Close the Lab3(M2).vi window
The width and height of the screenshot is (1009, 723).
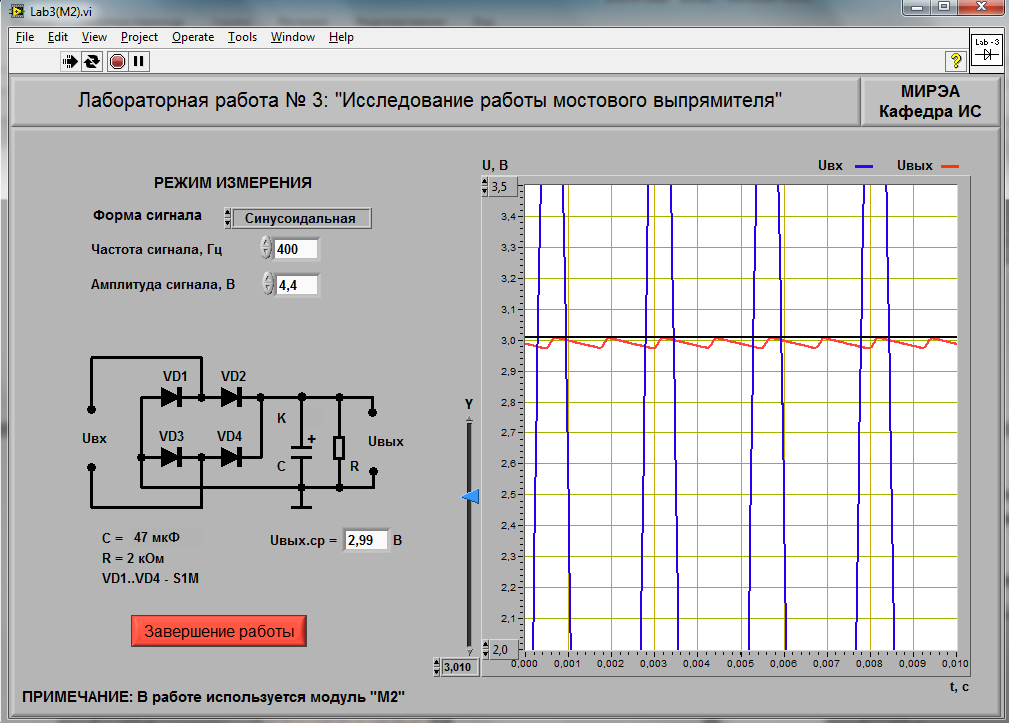pos(981,7)
